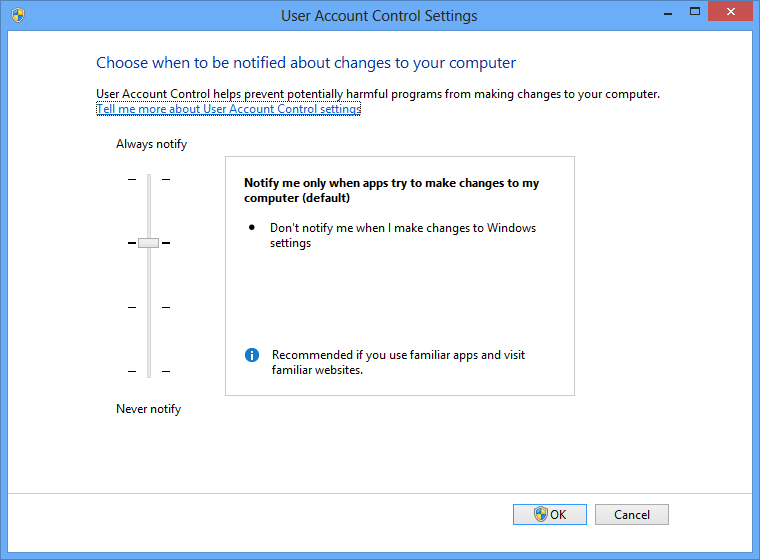Click the UAC shield icon in title bar
The image size is (760, 560).
coord(18,15)
